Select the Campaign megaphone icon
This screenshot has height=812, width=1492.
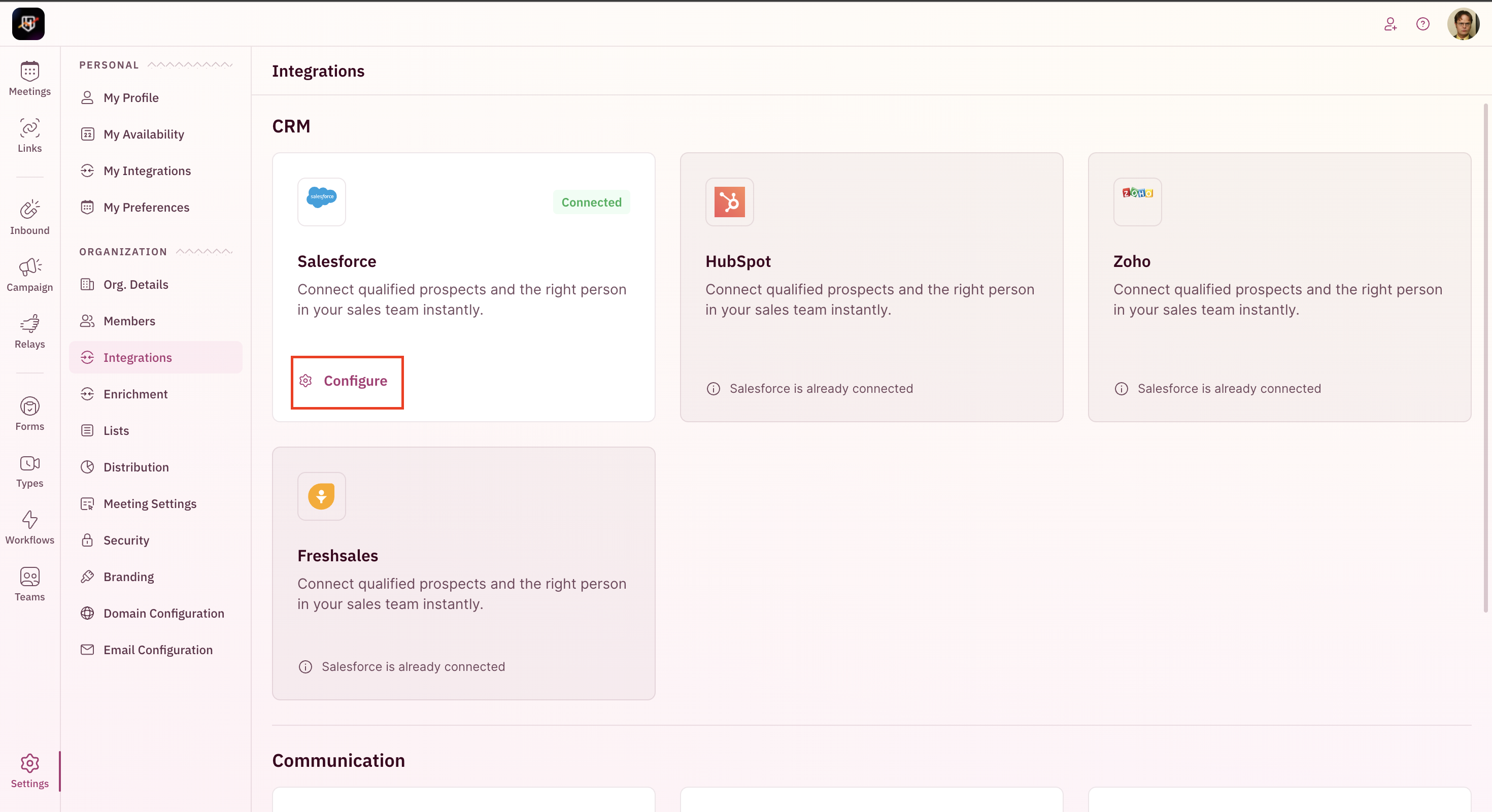pos(29,274)
